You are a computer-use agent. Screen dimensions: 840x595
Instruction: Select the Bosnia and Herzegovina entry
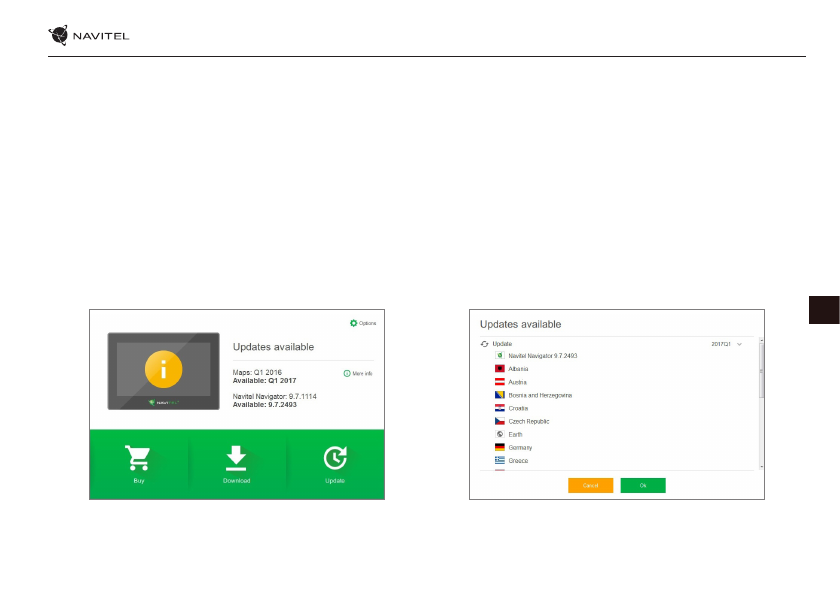[540, 395]
